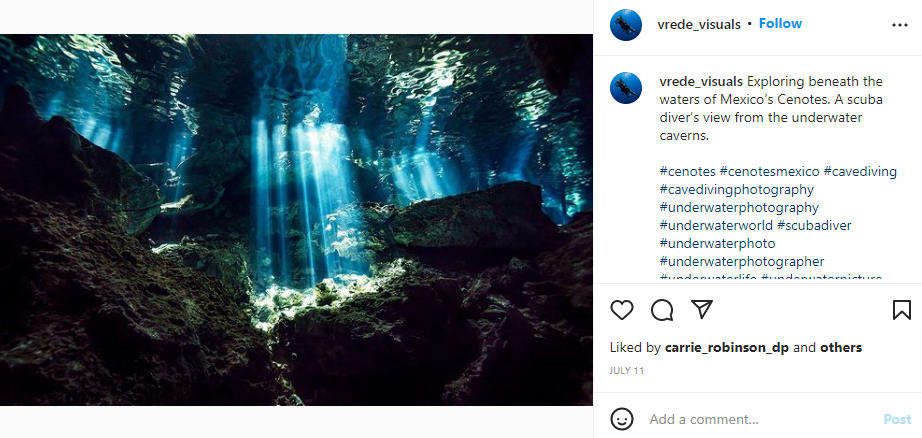
Task: Click the vrede_visuals avatar in the header
Action: point(626,24)
